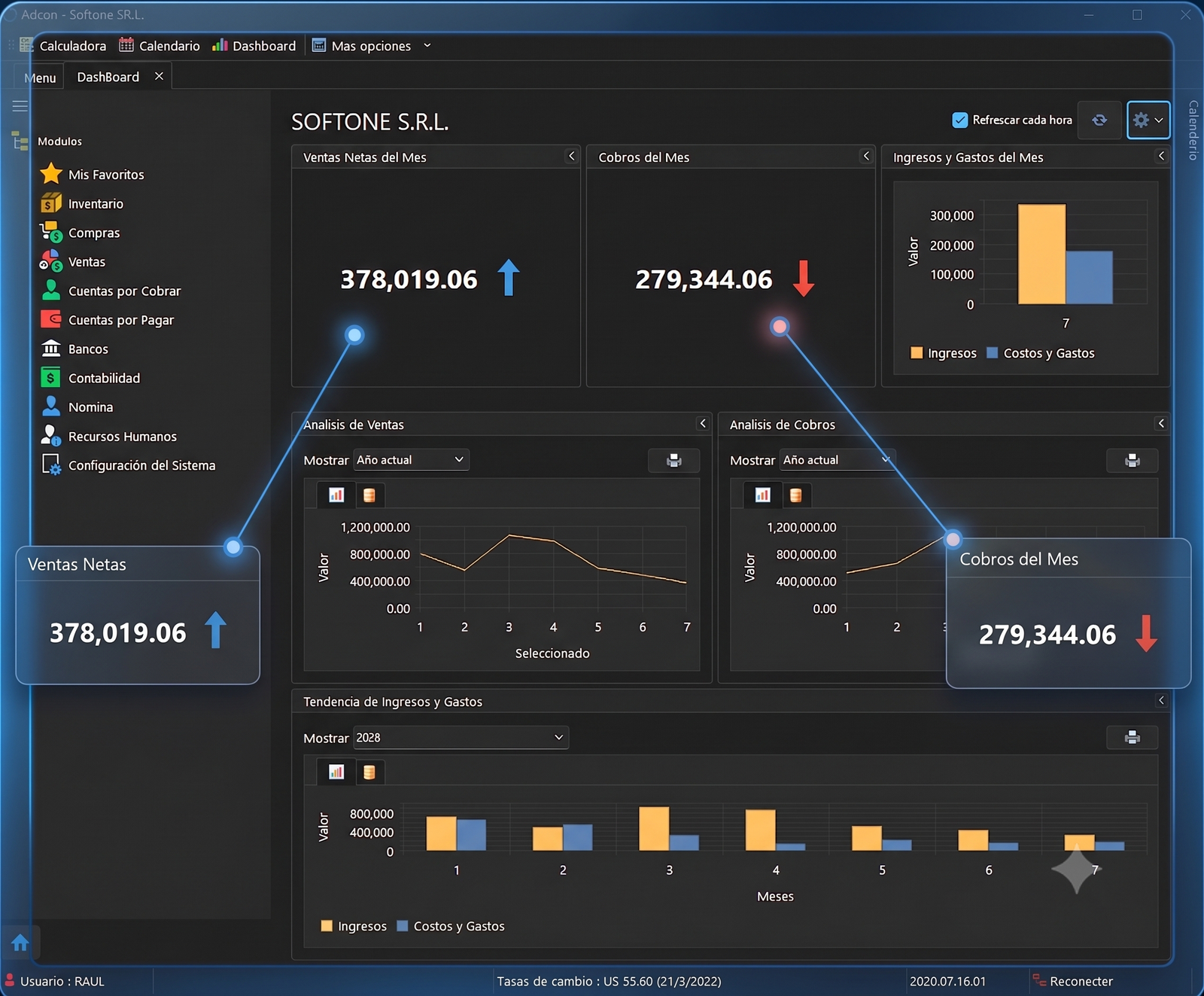Switch to the Menu tab
Image resolution: width=1204 pixels, height=996 pixels.
(40, 78)
